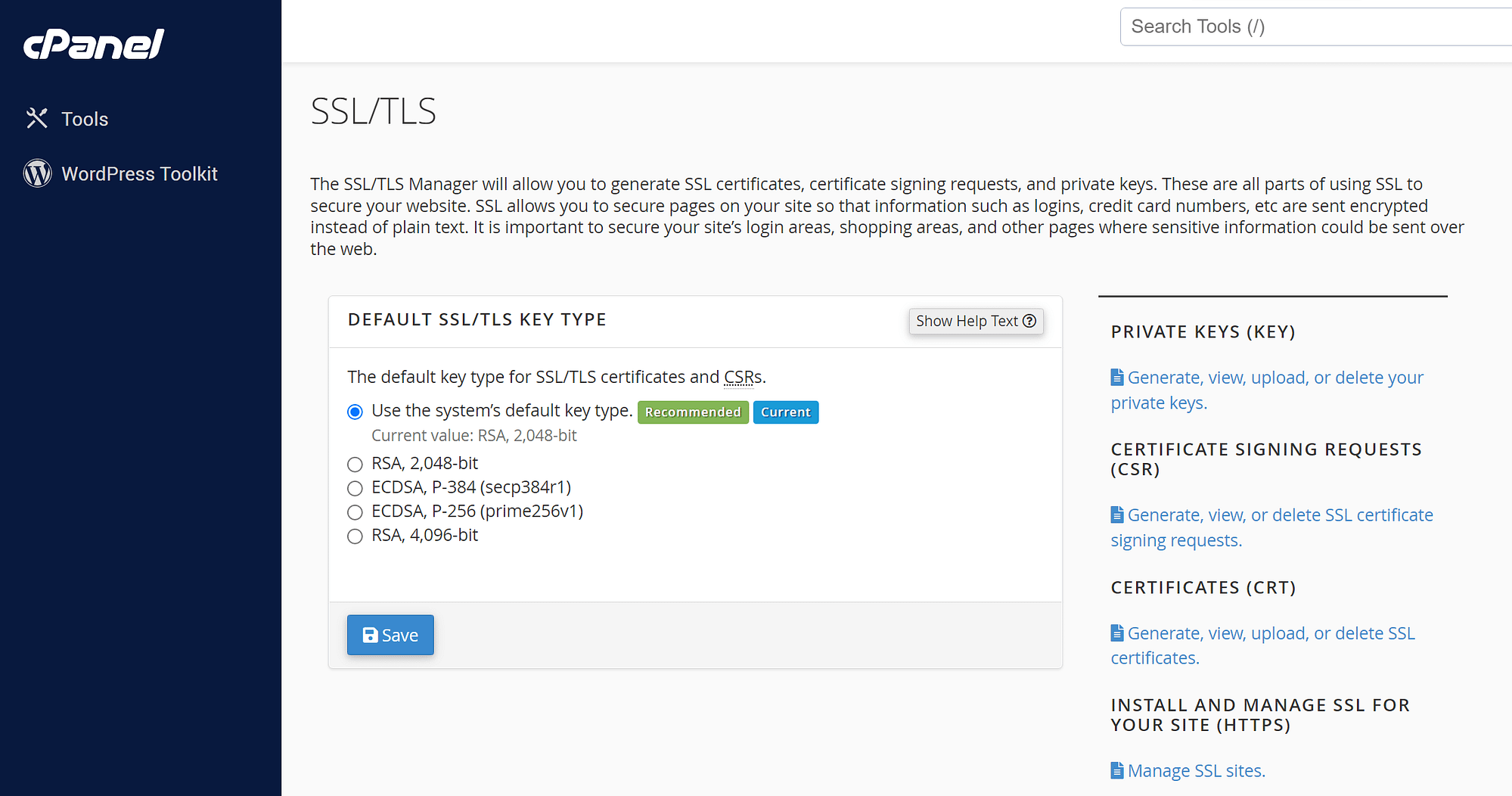Select the wrench Tools icon in sidebar
This screenshot has height=796, width=1512.
click(36, 118)
